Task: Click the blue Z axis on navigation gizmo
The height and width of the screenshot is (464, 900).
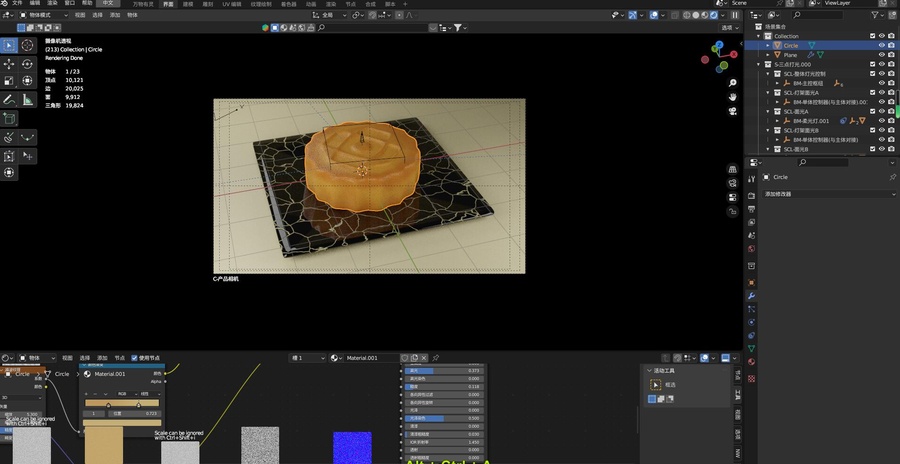Action: 720,45
